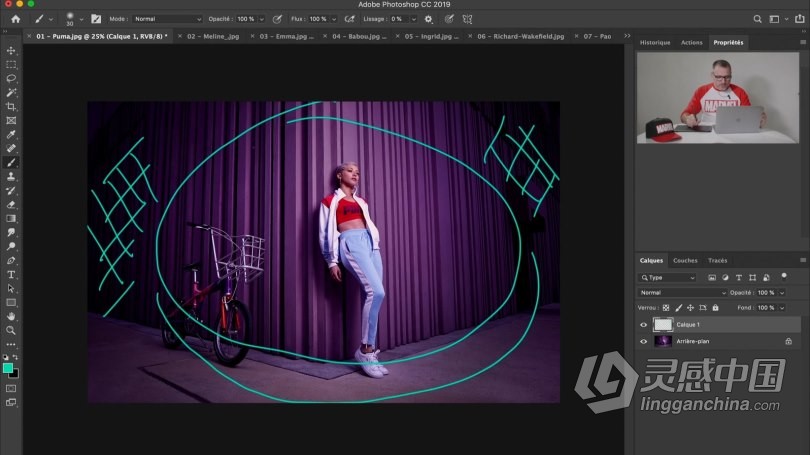The height and width of the screenshot is (455, 810).
Task: Open the tool preset picker arrow
Action: pos(51,20)
